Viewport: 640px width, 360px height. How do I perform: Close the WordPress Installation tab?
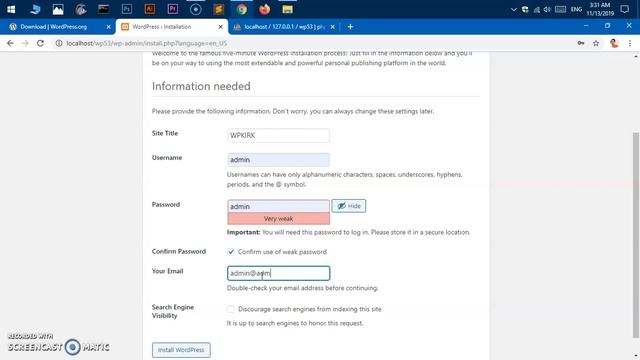click(220, 27)
